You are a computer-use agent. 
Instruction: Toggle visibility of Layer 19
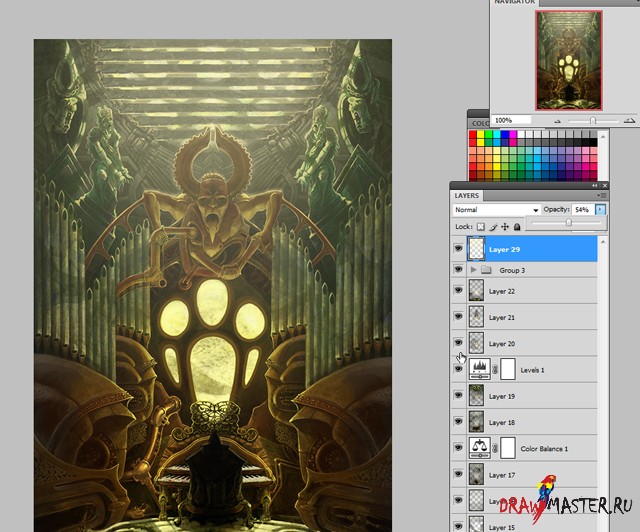click(459, 395)
